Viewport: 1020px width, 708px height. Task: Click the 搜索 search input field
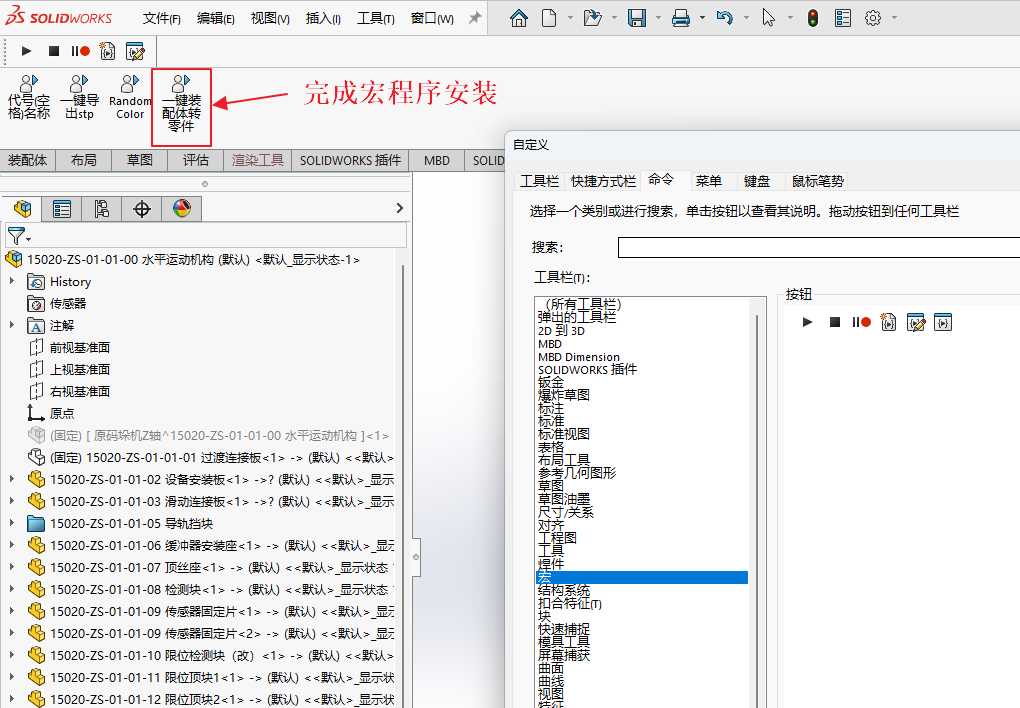point(818,247)
